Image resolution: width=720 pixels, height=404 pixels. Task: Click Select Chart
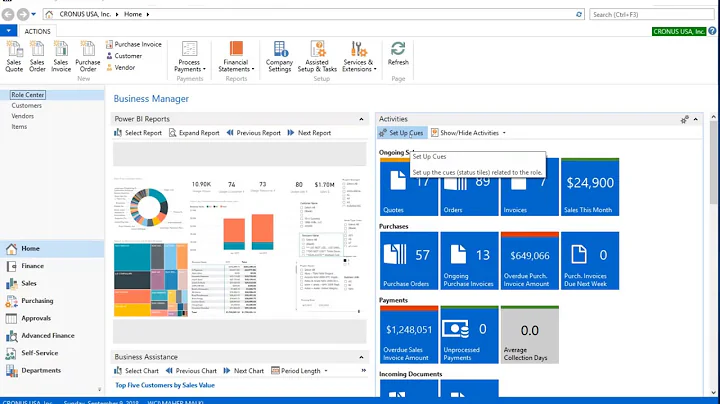(x=136, y=370)
